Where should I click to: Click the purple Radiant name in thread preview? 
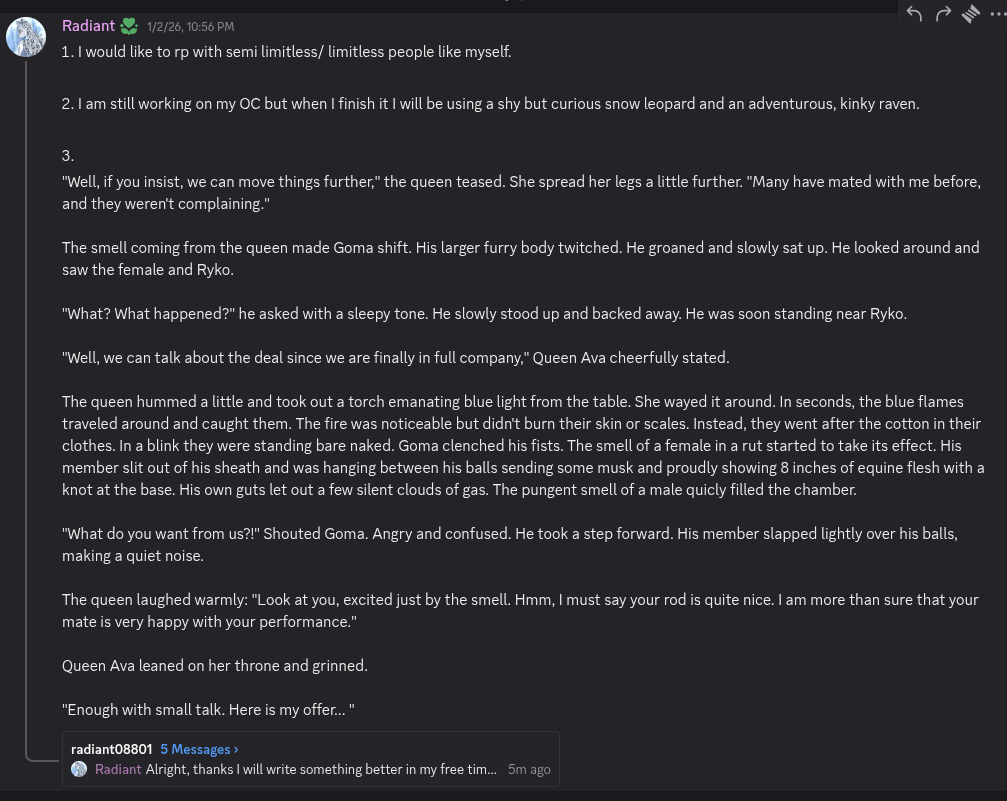118,769
